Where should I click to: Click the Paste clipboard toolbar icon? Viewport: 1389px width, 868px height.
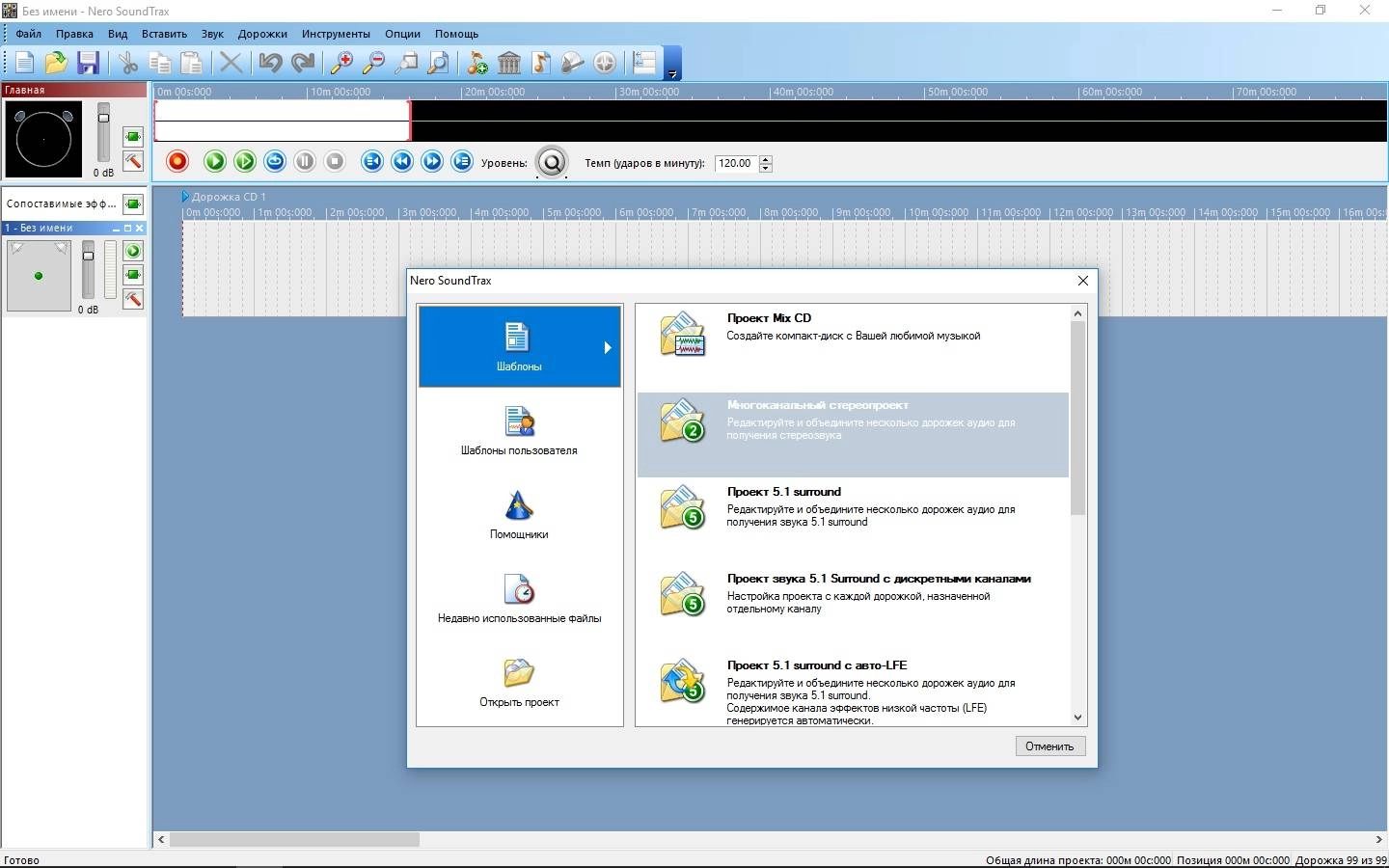coord(192,64)
